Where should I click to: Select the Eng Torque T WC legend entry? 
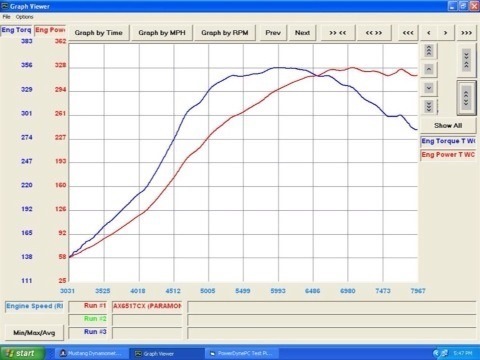pos(448,141)
